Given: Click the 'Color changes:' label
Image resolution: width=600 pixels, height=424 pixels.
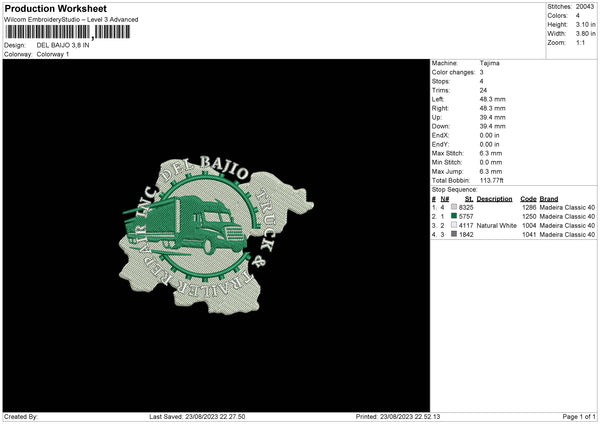Looking at the screenshot, I should point(453,72).
